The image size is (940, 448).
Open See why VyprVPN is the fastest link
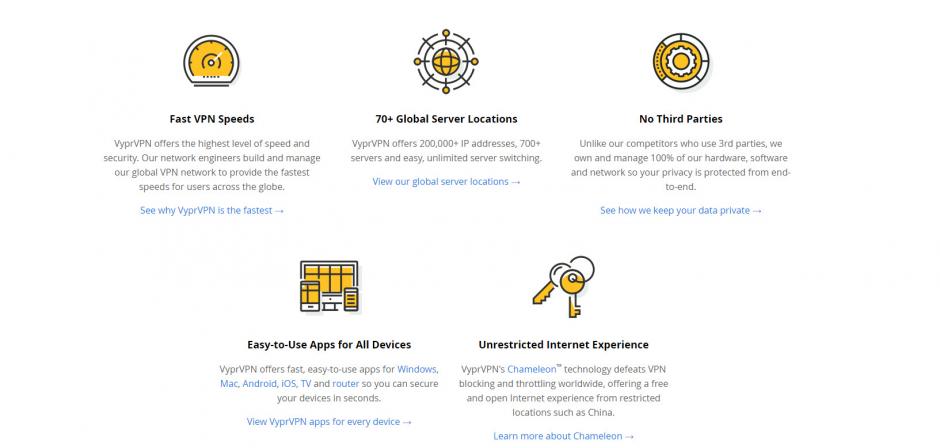coord(212,211)
